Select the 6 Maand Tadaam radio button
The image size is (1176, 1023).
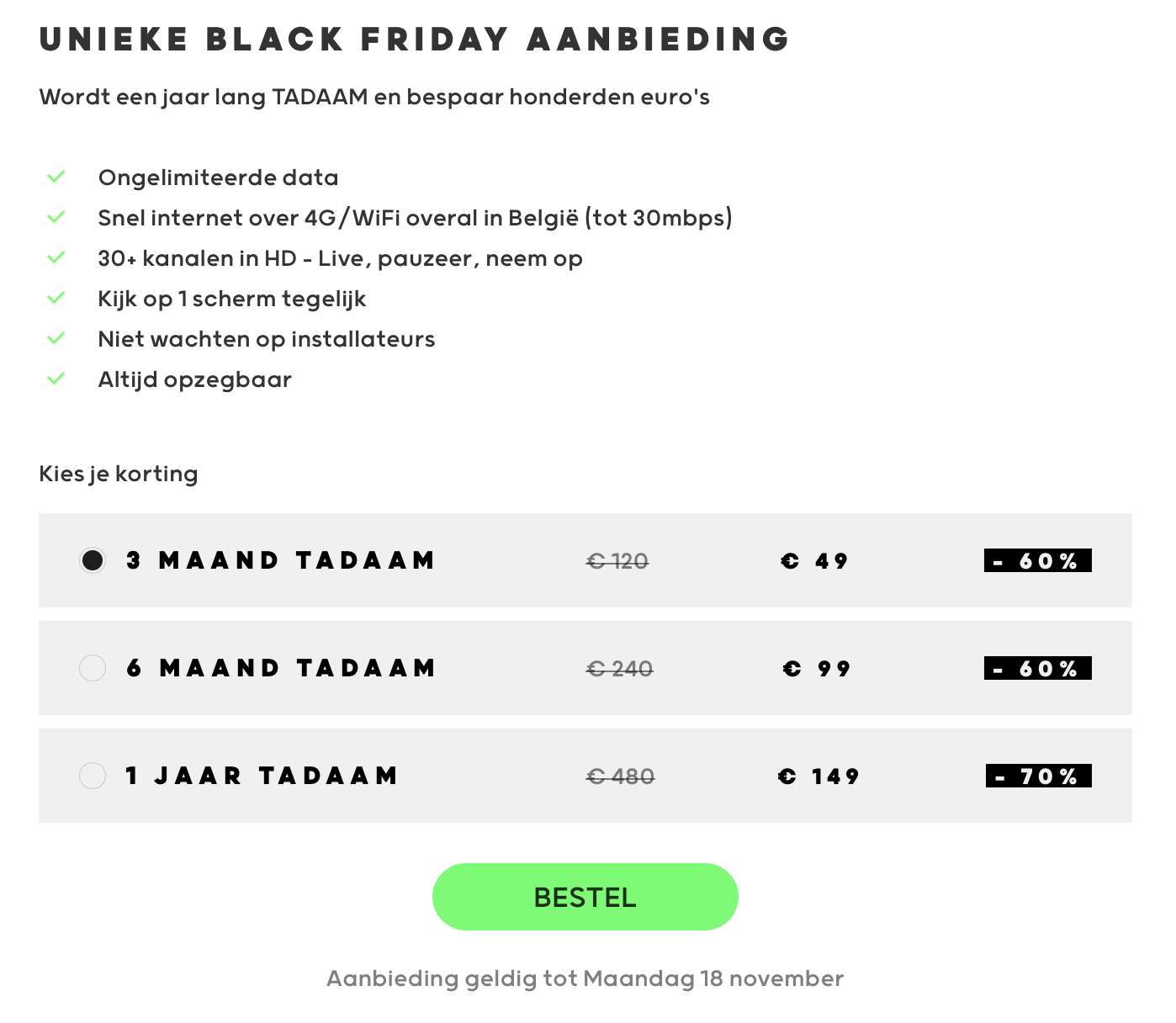click(x=93, y=668)
